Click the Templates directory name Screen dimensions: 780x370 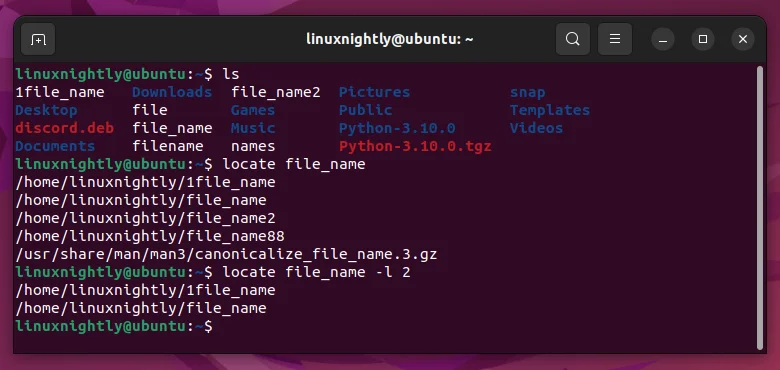click(x=550, y=110)
